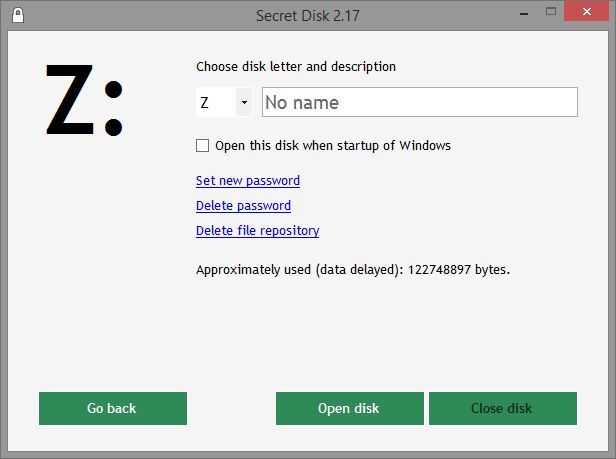Click the 'Open this disk when startup' label
Image resolution: width=616 pixels, height=459 pixels.
(333, 145)
